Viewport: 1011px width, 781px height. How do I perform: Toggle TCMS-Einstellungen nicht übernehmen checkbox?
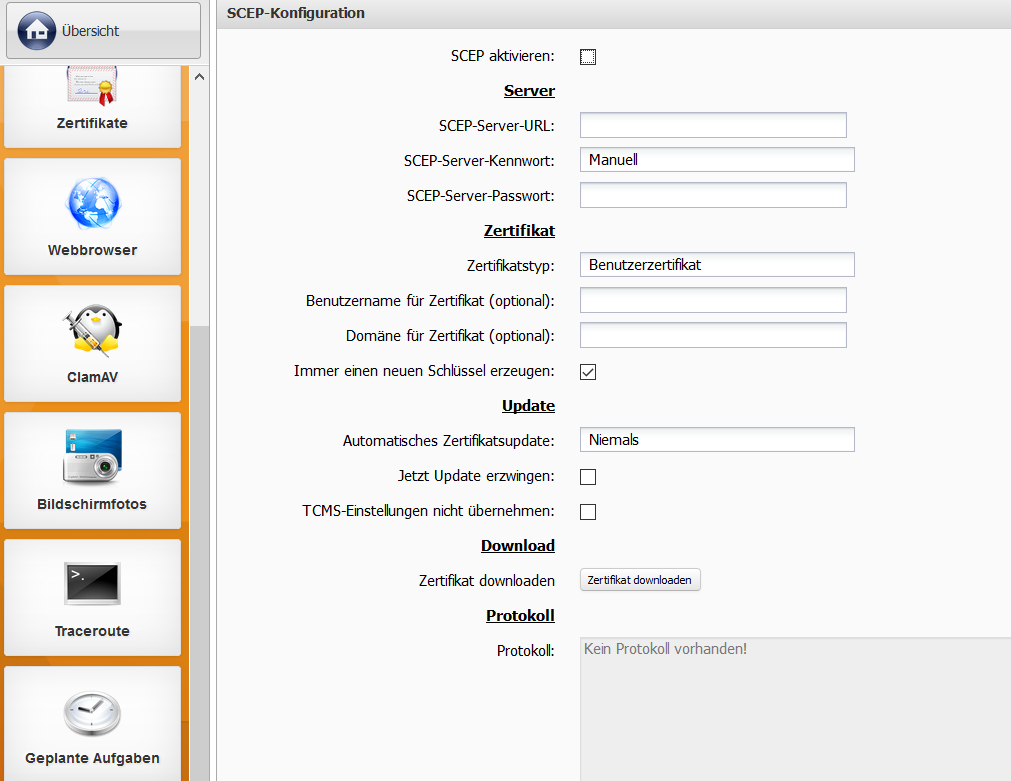[588, 512]
